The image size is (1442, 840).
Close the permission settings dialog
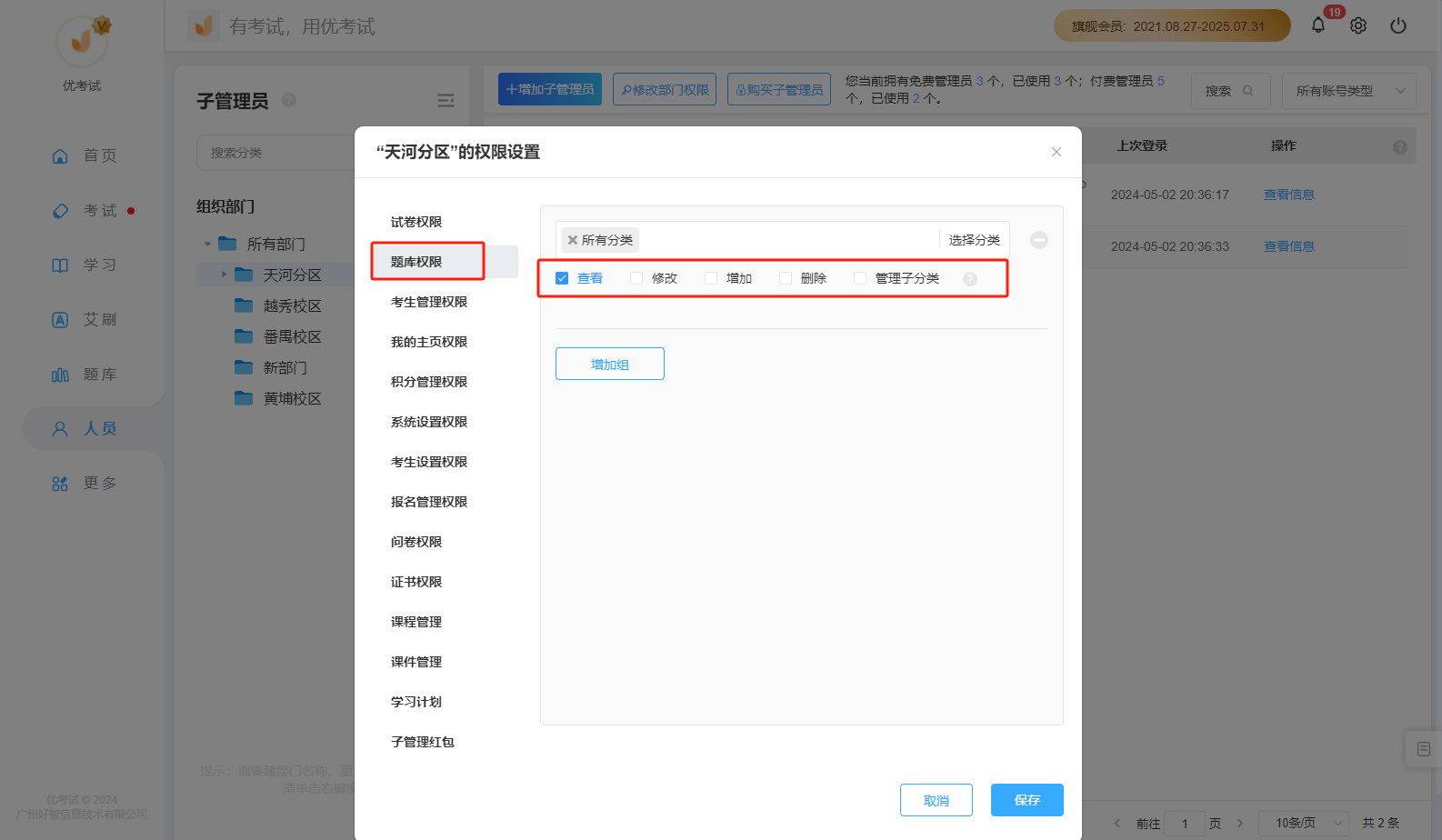click(x=1056, y=152)
